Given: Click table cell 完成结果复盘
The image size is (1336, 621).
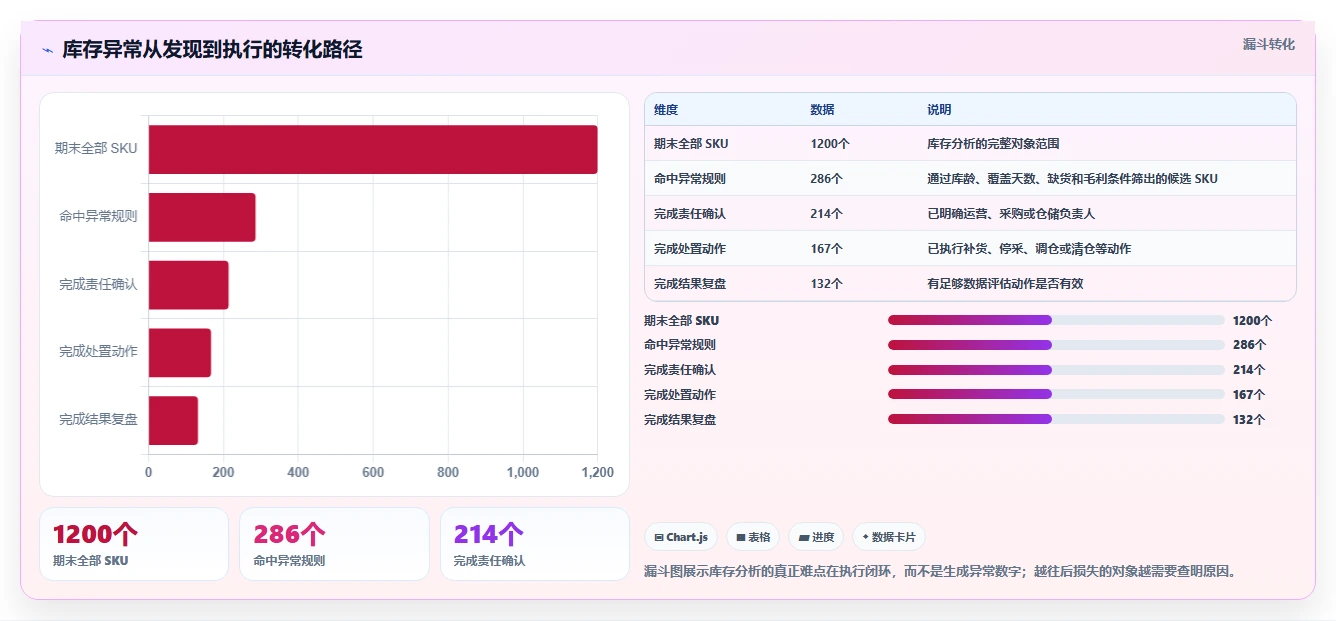Looking at the screenshot, I should pos(690,284).
